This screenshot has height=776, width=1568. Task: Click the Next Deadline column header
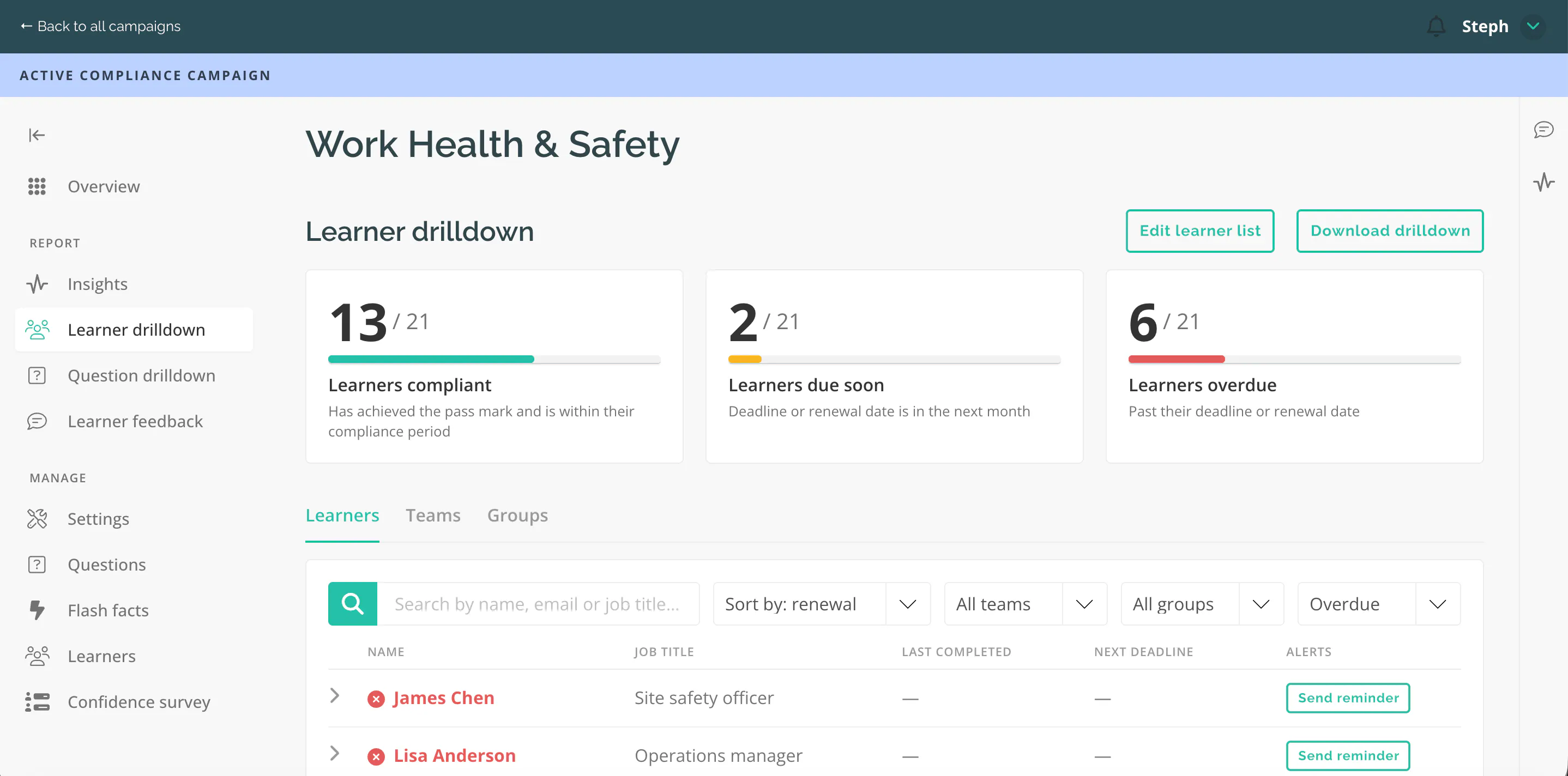click(x=1143, y=652)
